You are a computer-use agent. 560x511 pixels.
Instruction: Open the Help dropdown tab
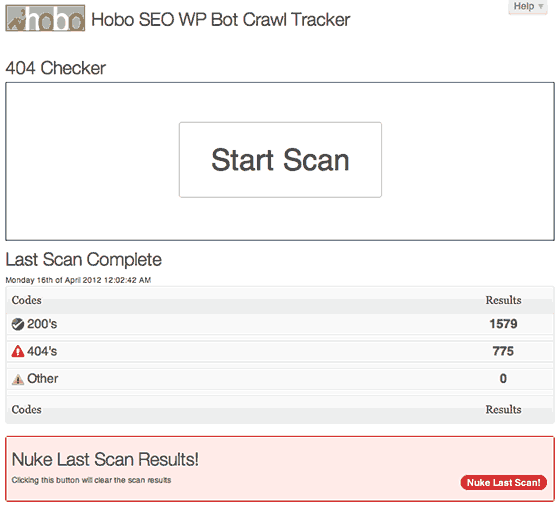pos(528,6)
